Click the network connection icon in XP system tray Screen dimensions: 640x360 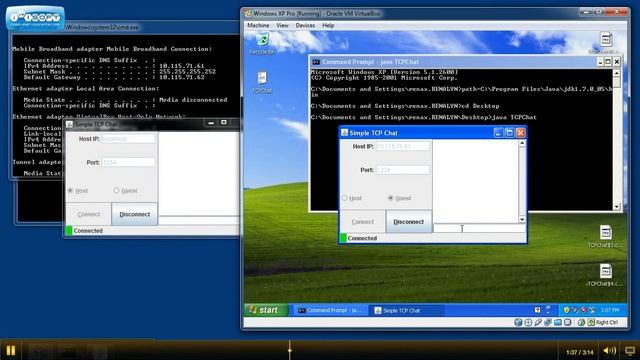(x=592, y=310)
